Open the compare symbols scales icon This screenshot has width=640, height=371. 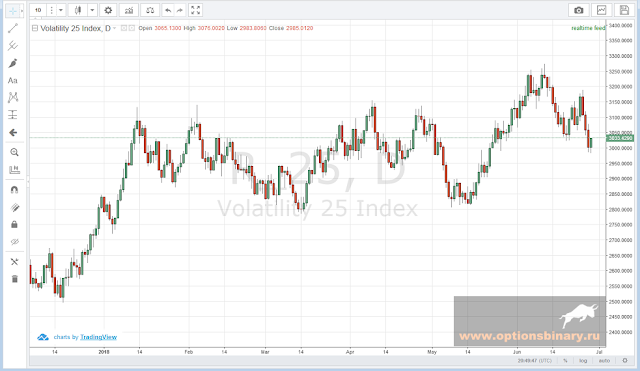pyautogui.click(x=150, y=10)
